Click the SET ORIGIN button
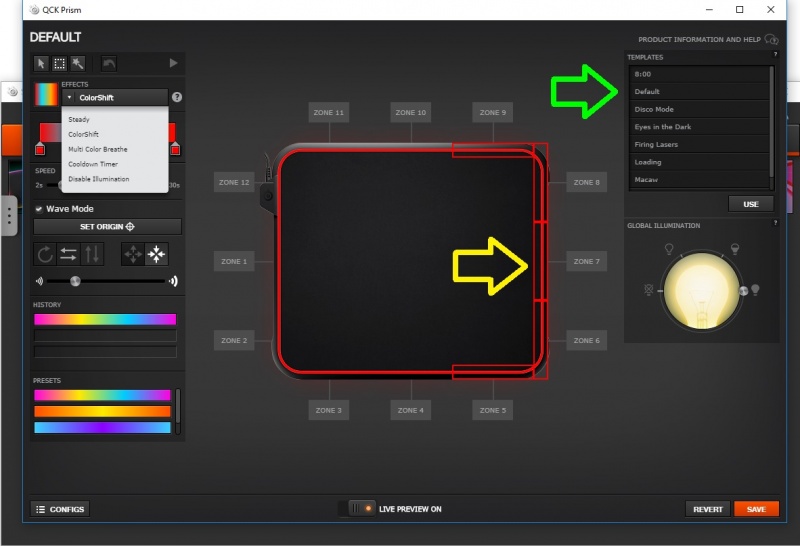Viewport: 800px width, 546px height. pos(108,227)
